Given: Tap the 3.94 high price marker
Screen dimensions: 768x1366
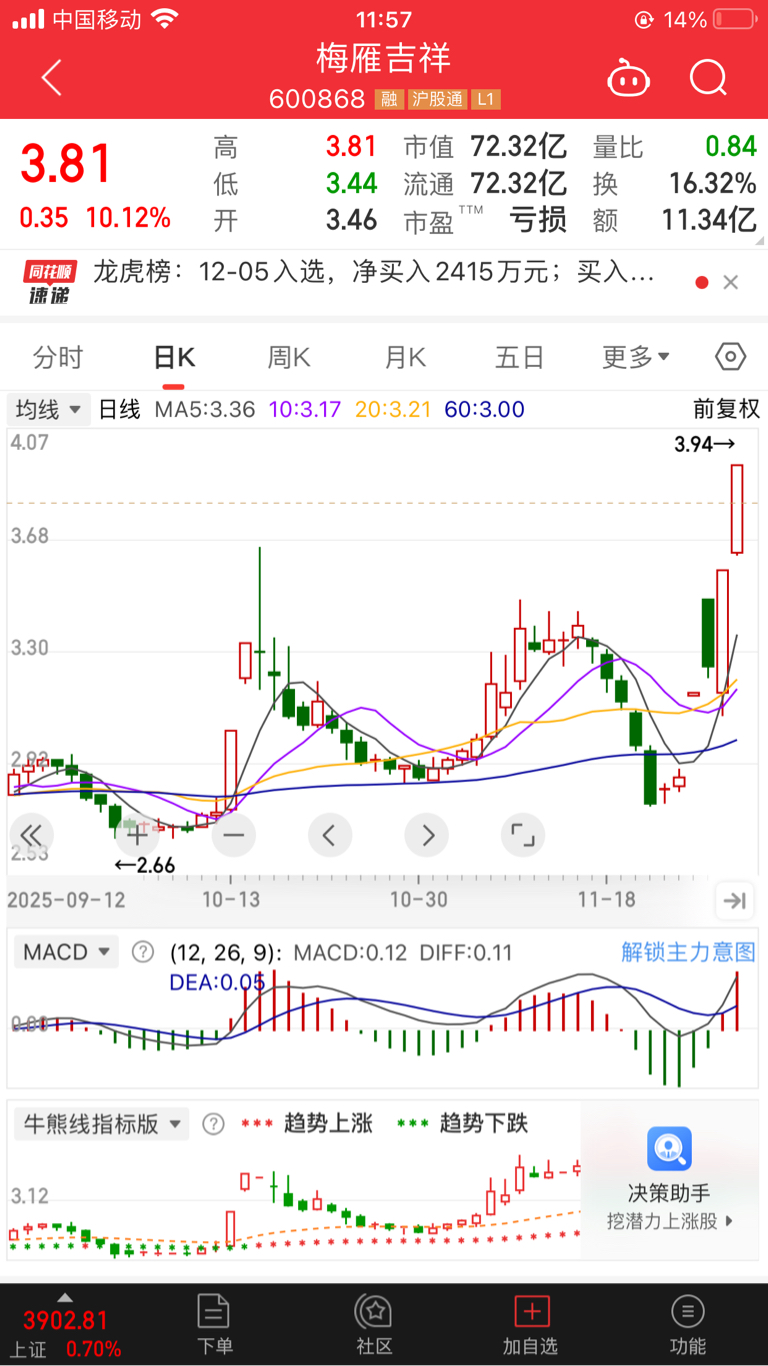Looking at the screenshot, I should pos(705,445).
